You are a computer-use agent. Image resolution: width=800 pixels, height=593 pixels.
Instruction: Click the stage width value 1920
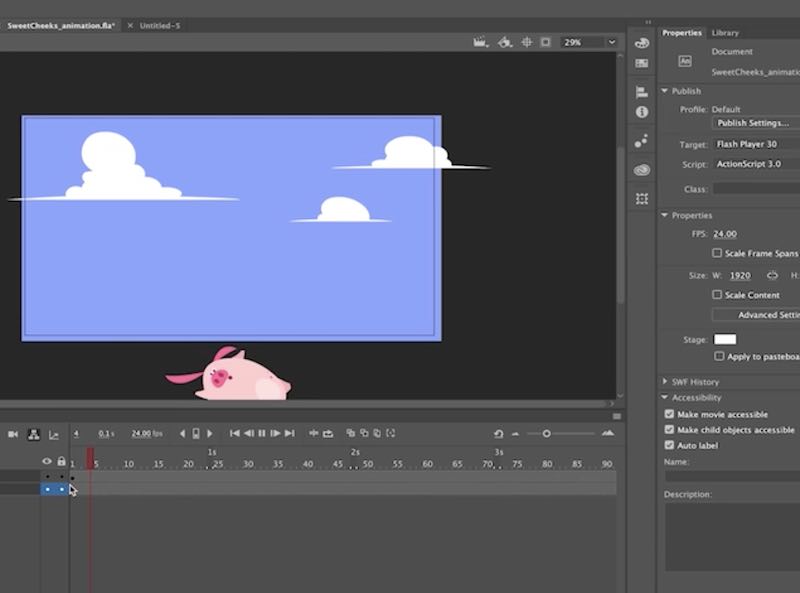tap(740, 276)
